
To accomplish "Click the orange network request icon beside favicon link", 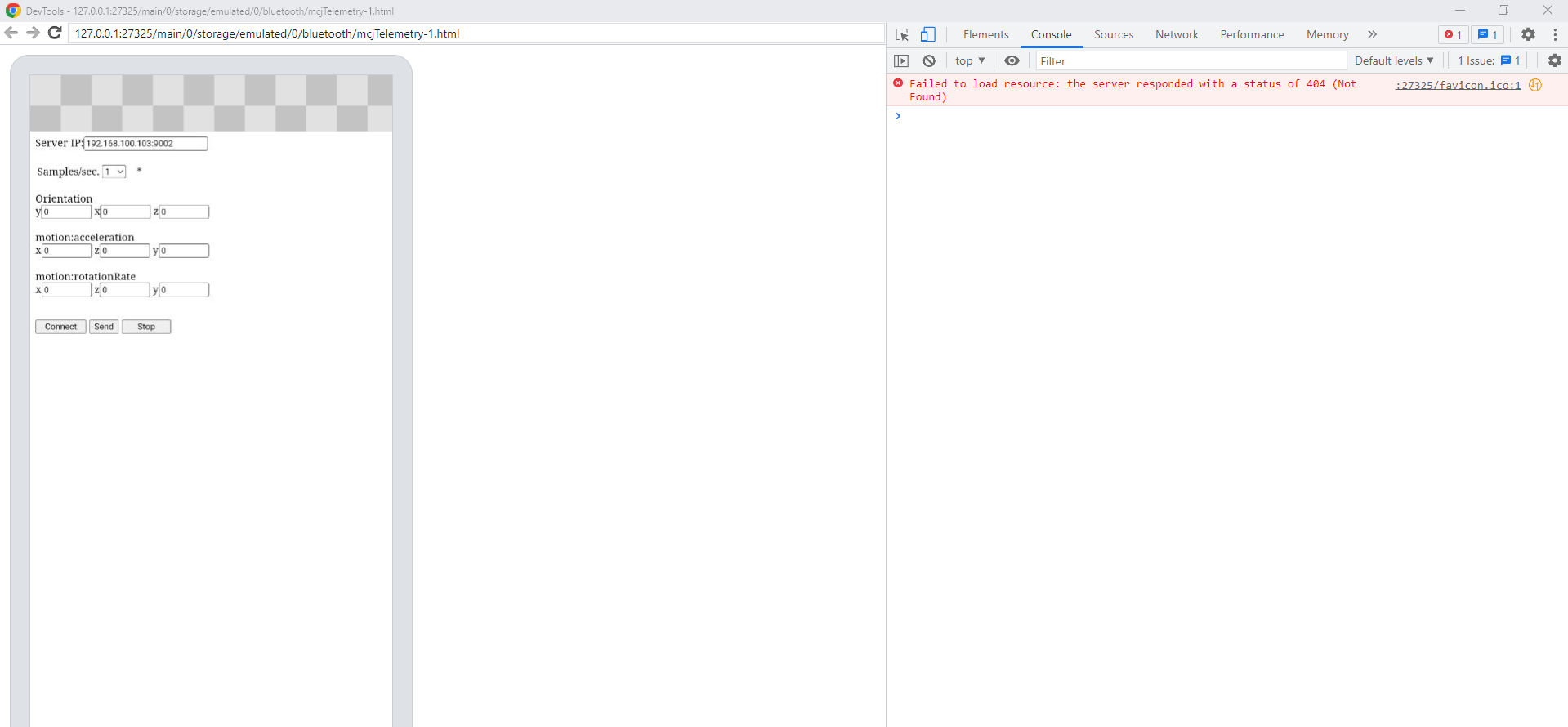I will 1535,85.
